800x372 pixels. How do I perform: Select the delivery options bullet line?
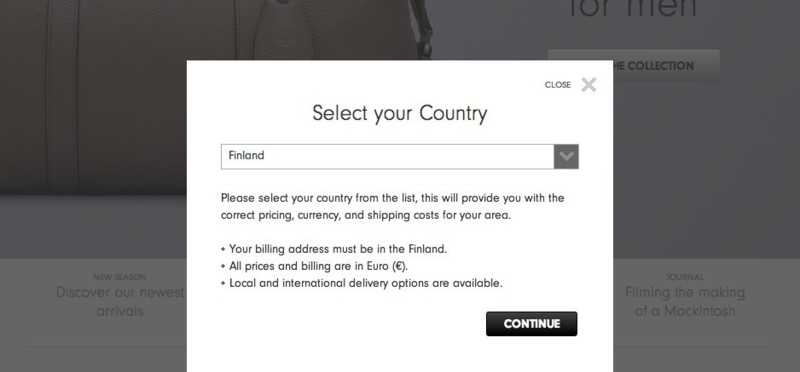(362, 283)
